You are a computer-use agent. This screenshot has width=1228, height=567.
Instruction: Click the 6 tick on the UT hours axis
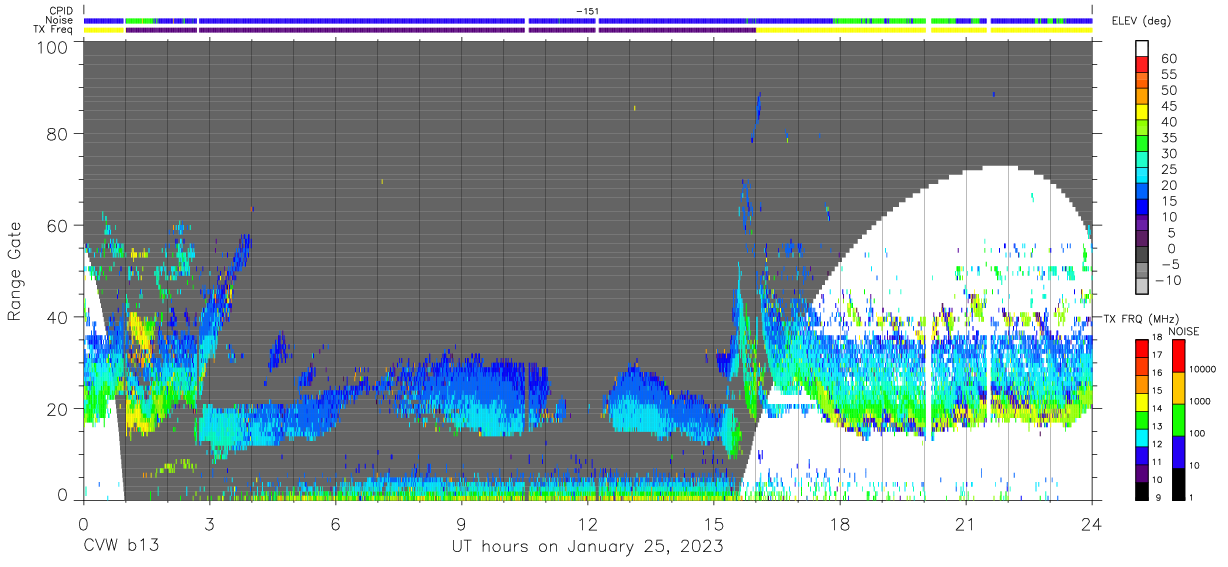336,523
